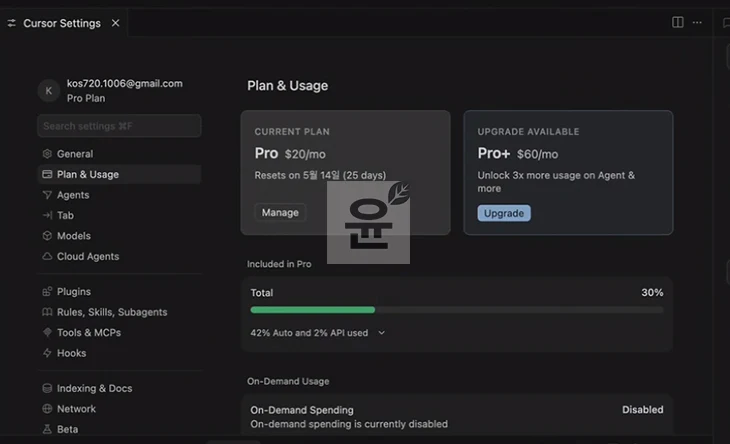The width and height of the screenshot is (730, 444).
Task: Click the Plan & Usage page heading
Action: (287, 86)
